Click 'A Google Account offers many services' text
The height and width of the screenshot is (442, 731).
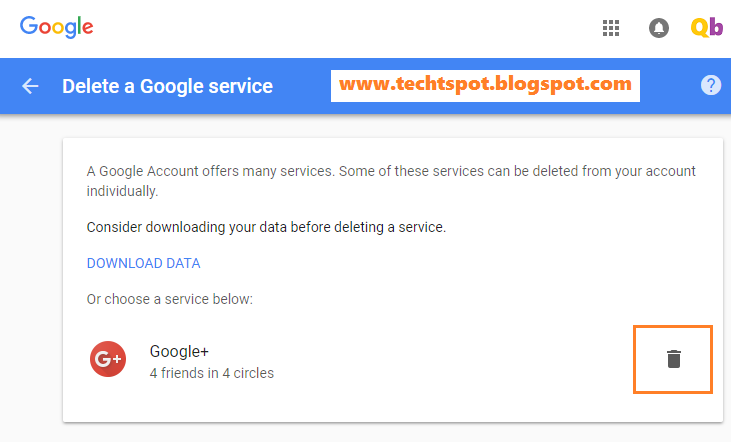click(210, 171)
